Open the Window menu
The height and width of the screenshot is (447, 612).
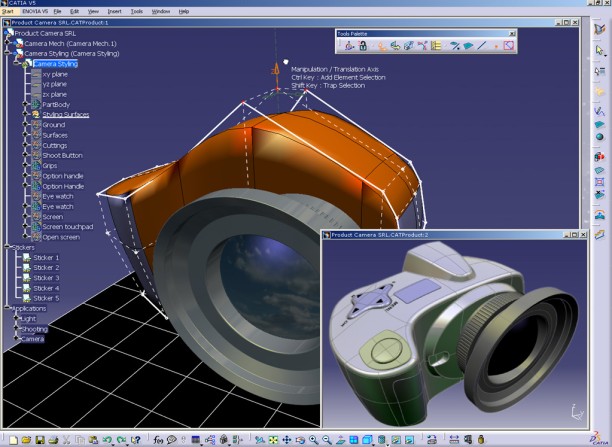tap(161, 11)
